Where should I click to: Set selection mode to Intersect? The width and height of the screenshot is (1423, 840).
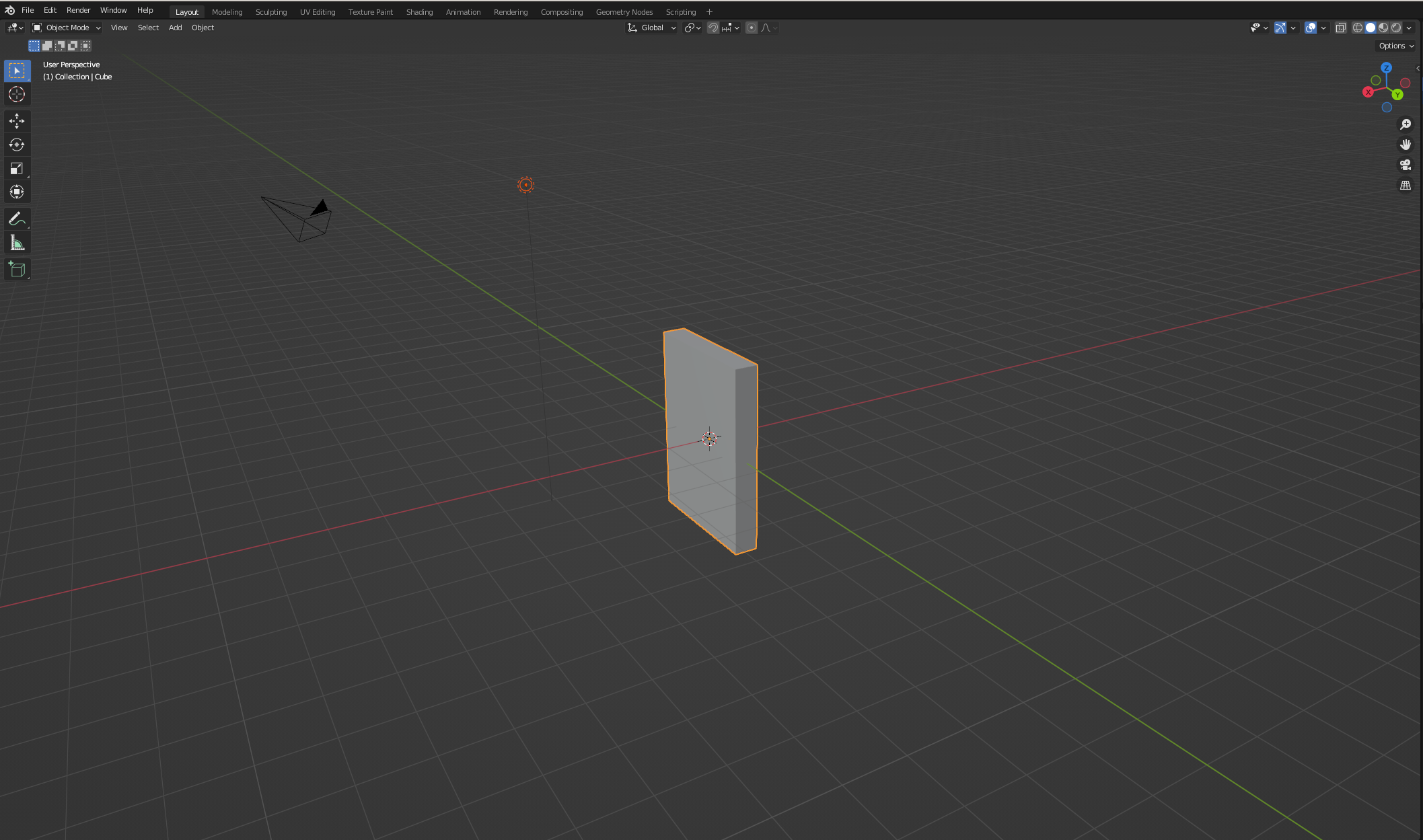click(85, 46)
